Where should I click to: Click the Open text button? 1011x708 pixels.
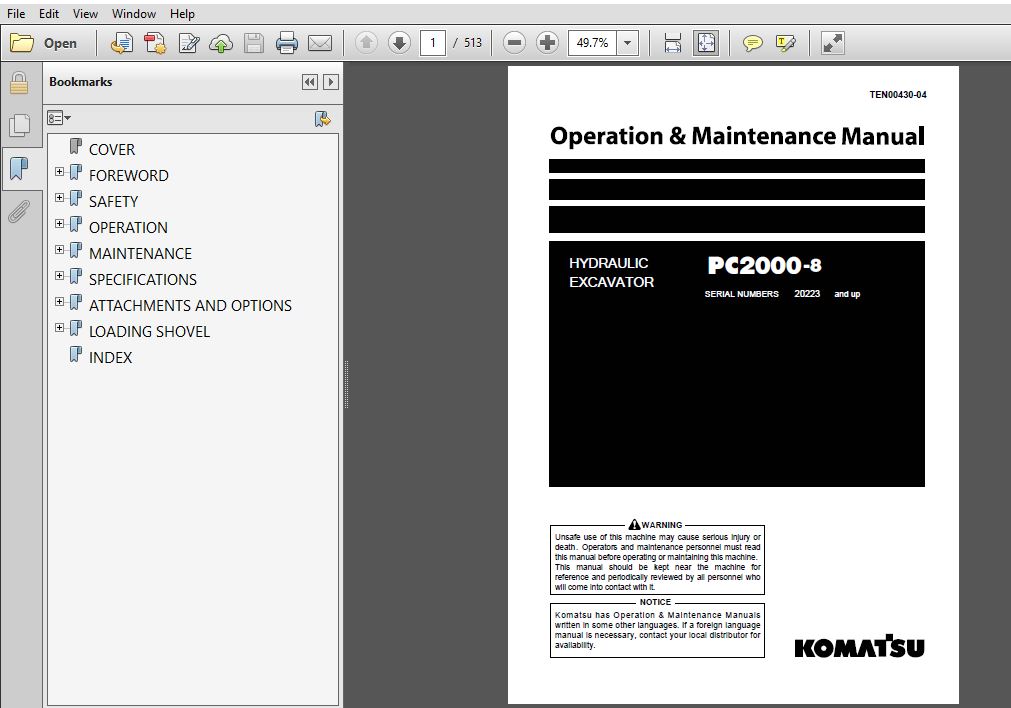(x=61, y=43)
